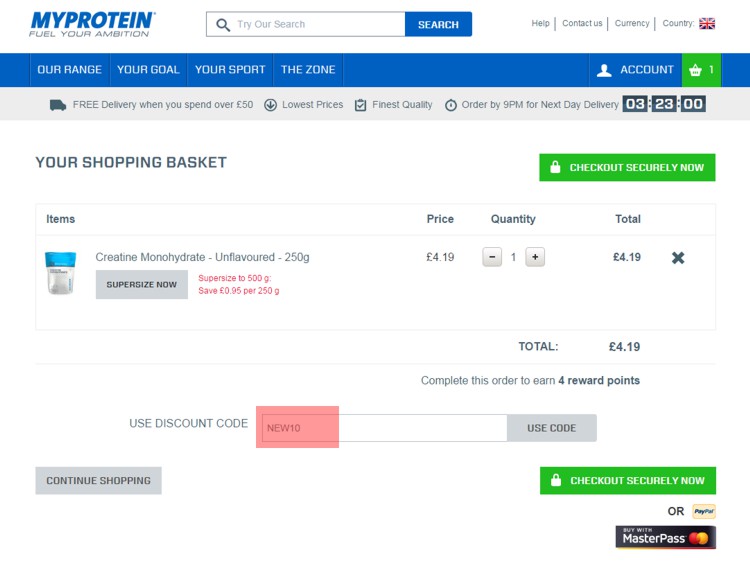Open the ACCOUNT menu
Screen dimensions: 750x566
(x=635, y=70)
